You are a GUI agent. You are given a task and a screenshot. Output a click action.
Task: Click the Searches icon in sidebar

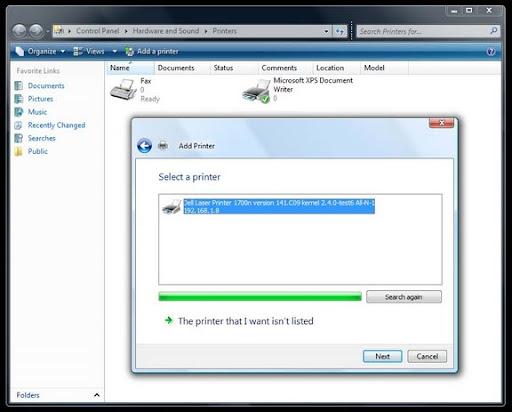coord(19,138)
